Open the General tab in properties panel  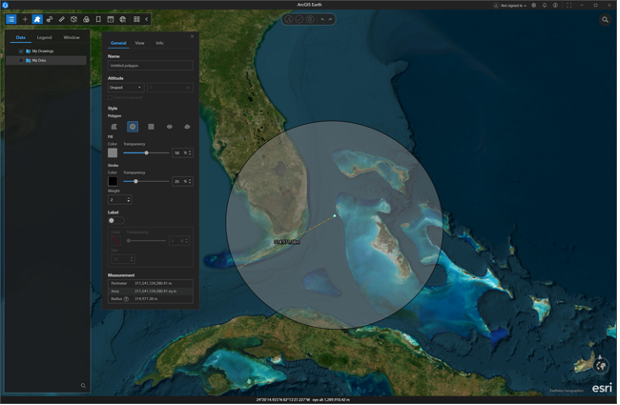point(119,43)
